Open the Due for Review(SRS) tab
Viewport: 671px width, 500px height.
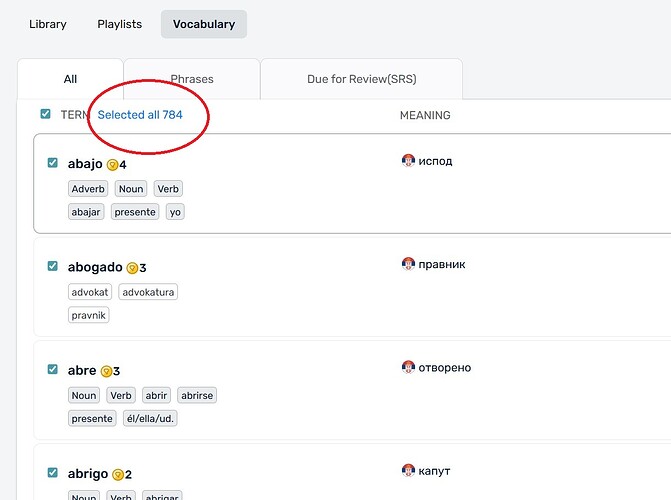[x=362, y=79]
